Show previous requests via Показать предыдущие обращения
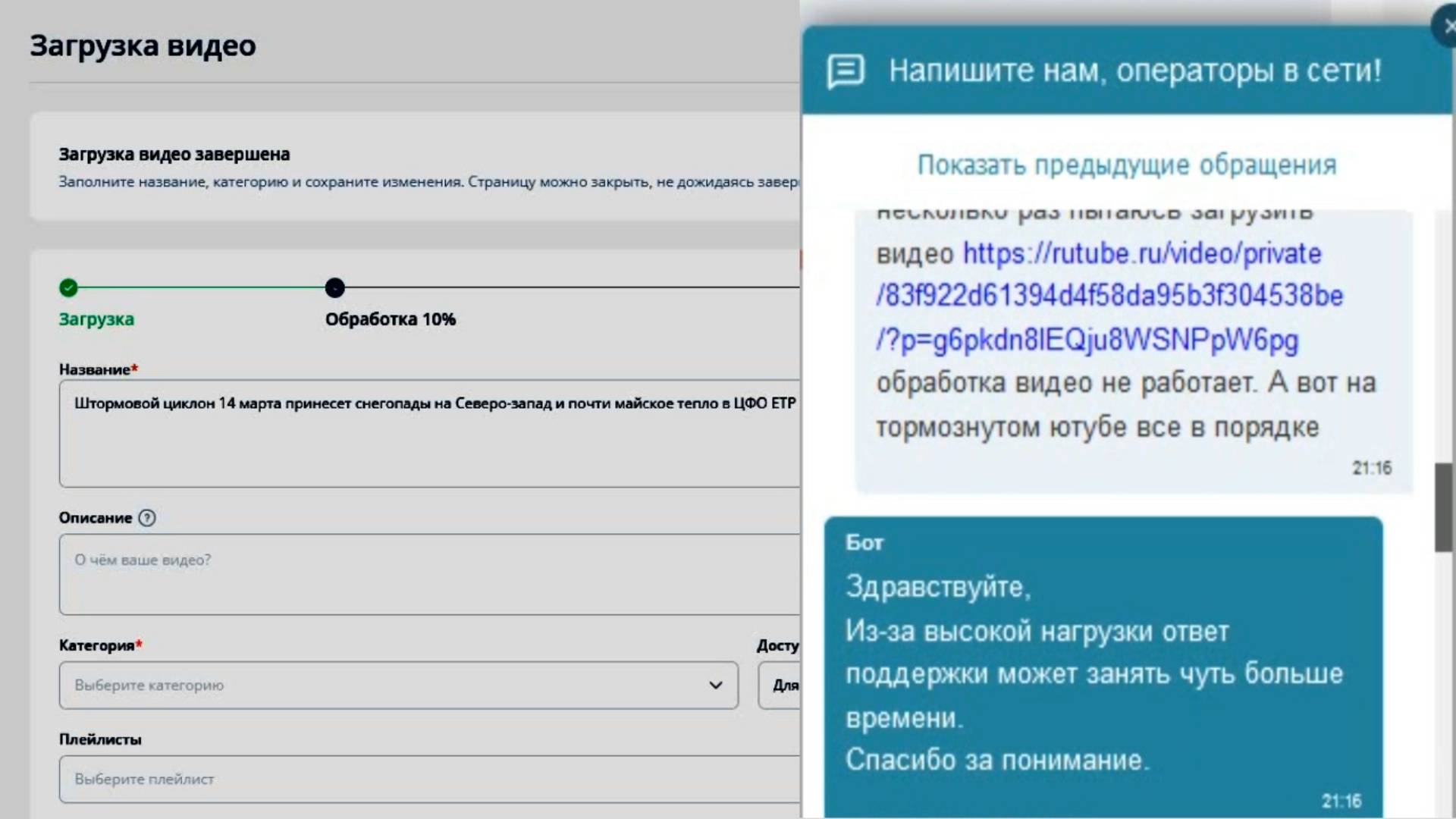This screenshot has width=1456, height=819. [1127, 165]
